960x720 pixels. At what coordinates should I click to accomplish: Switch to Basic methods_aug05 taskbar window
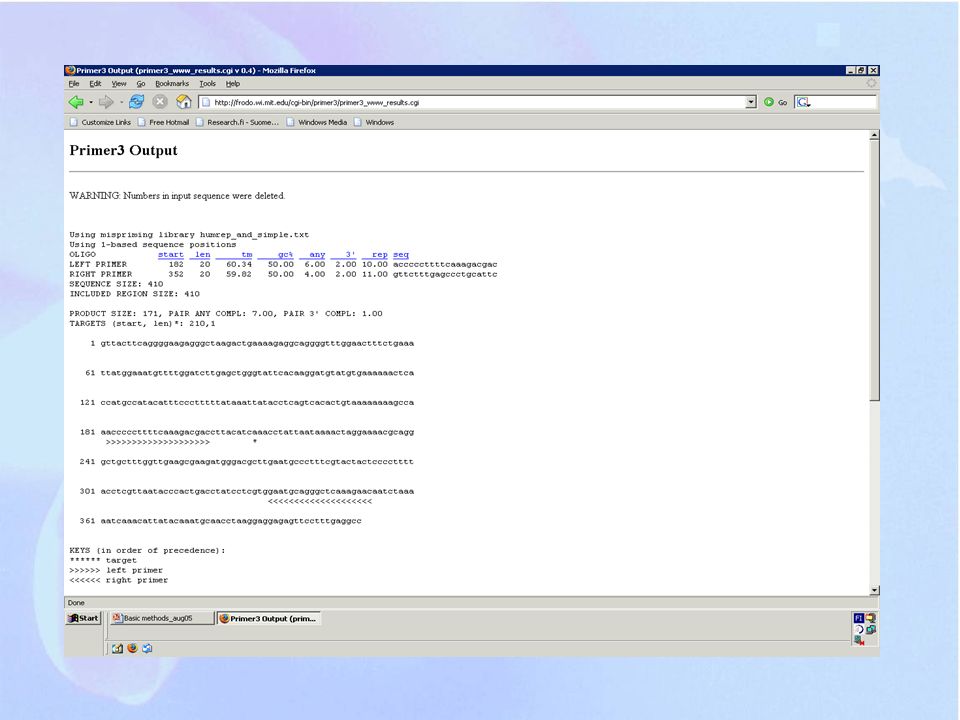coord(162,618)
